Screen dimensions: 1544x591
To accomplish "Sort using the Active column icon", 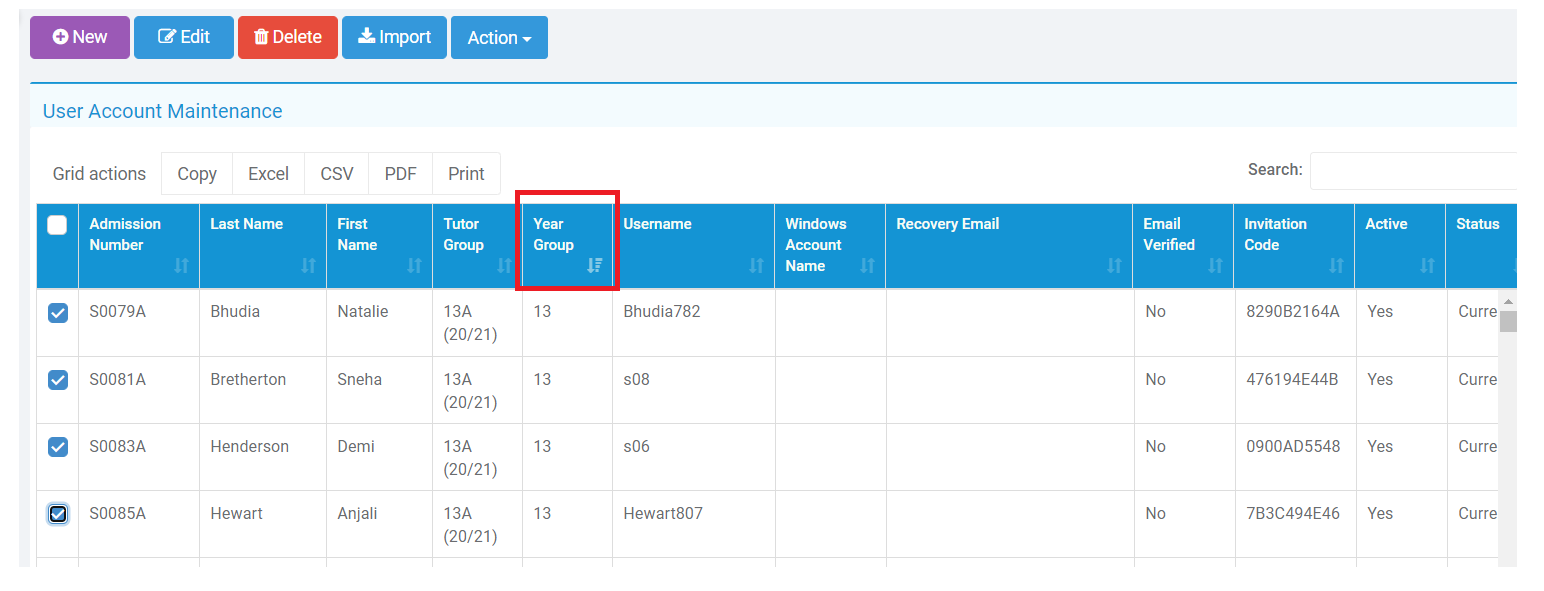I will click(1425, 265).
